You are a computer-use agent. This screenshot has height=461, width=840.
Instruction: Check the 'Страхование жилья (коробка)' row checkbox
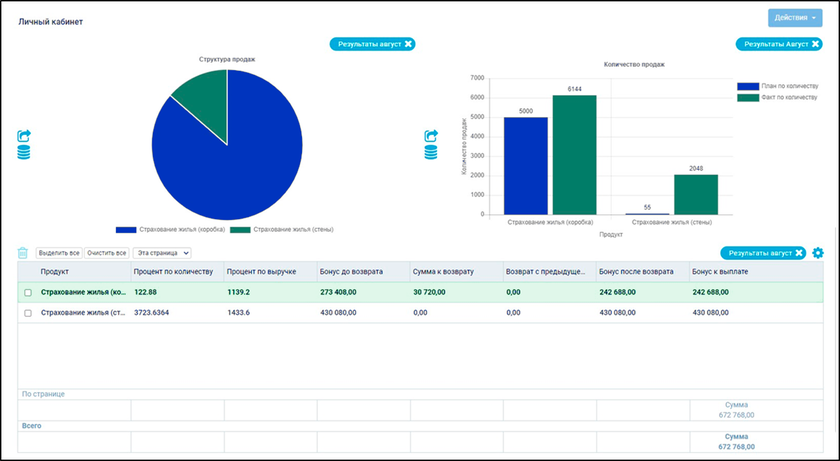28,292
